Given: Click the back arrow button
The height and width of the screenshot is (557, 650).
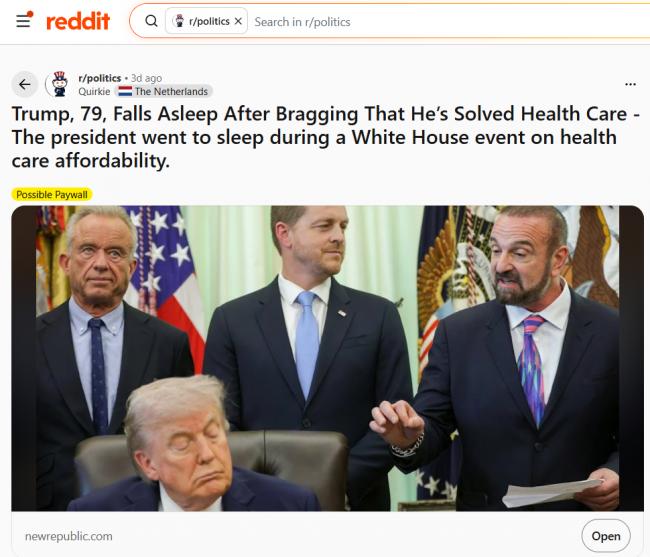Looking at the screenshot, I should pyautogui.click(x=24, y=85).
